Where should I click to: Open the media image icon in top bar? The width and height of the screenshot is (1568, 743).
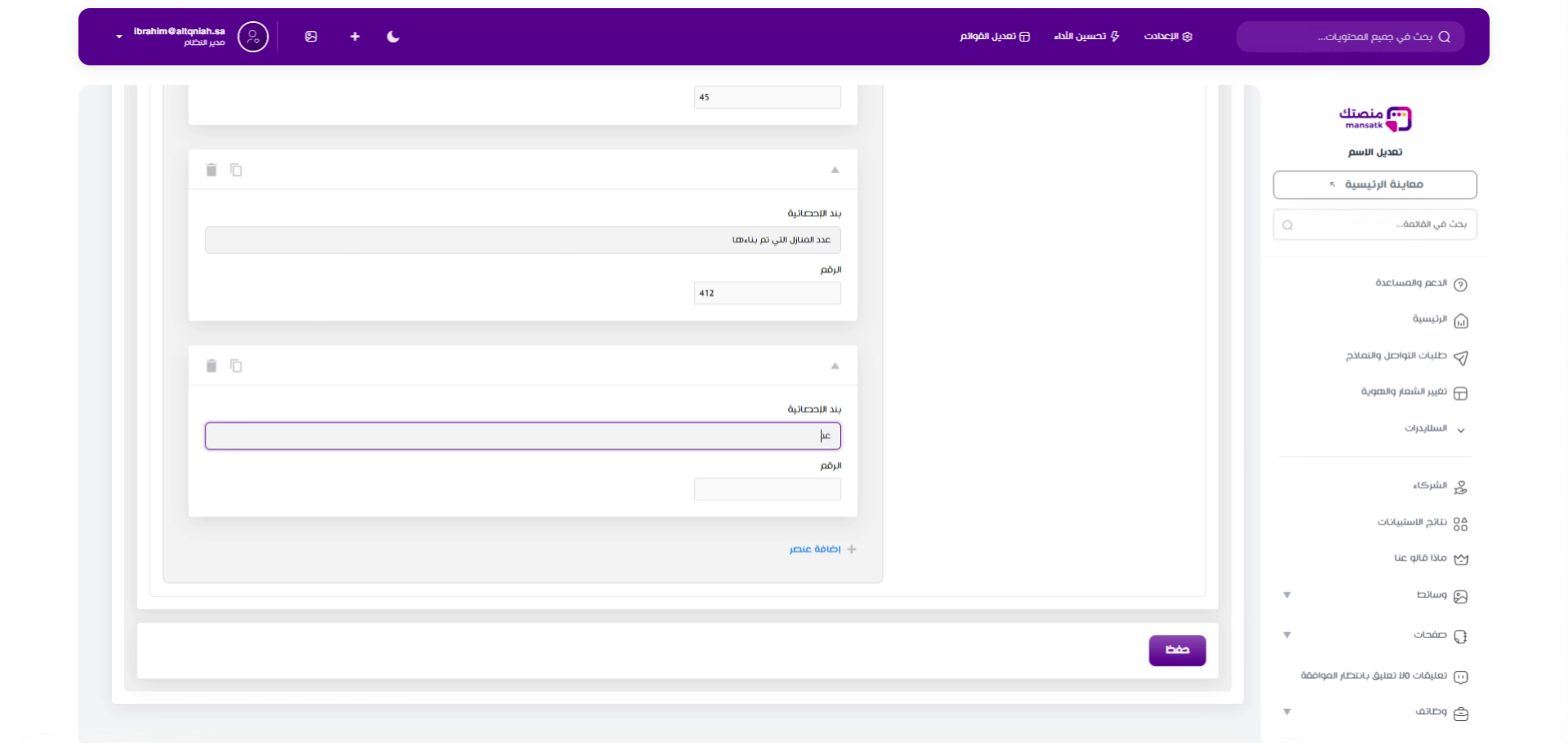coord(311,37)
